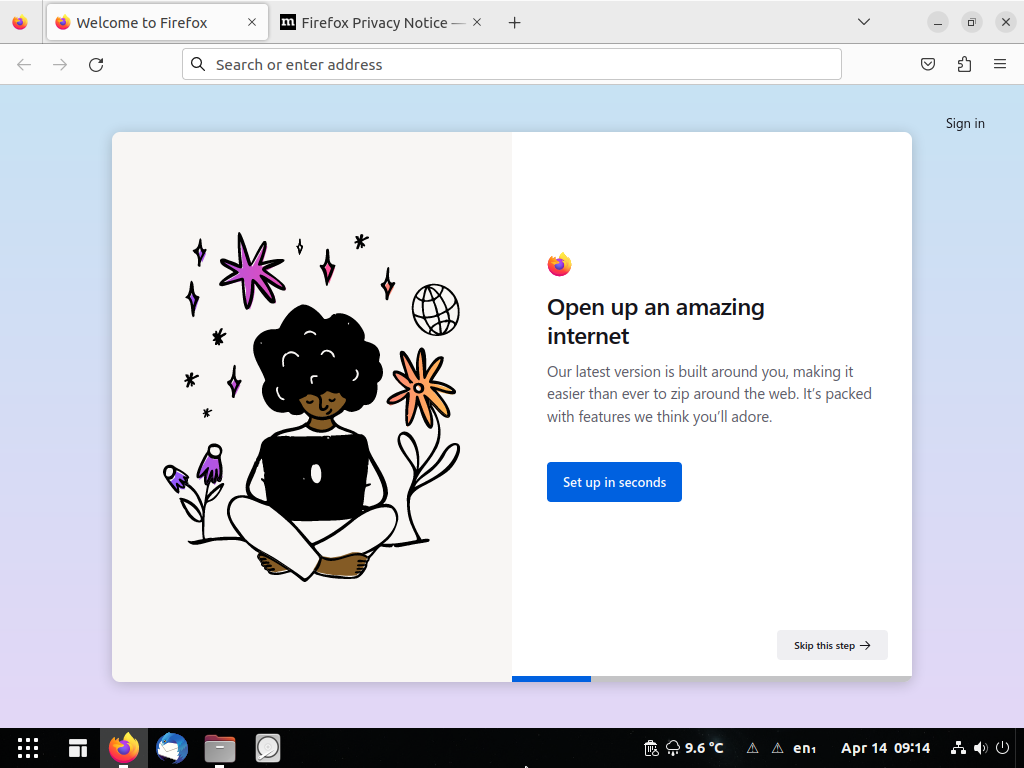Open the Extensions puzzle icon

coord(964,64)
